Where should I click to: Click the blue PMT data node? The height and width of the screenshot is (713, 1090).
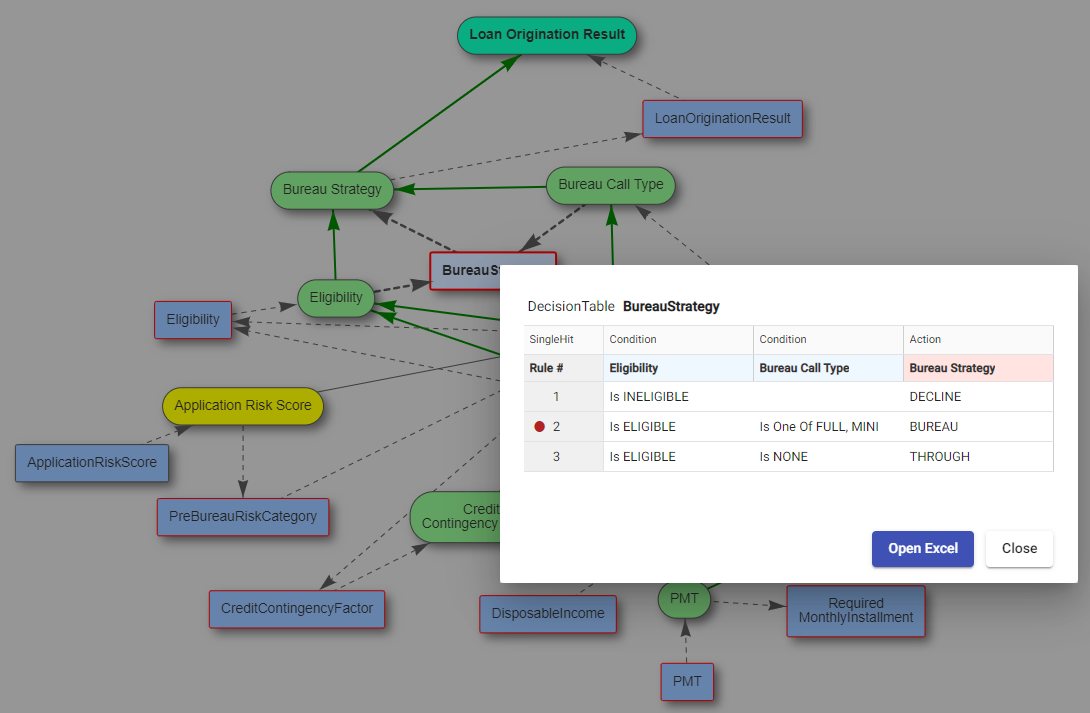(686, 682)
